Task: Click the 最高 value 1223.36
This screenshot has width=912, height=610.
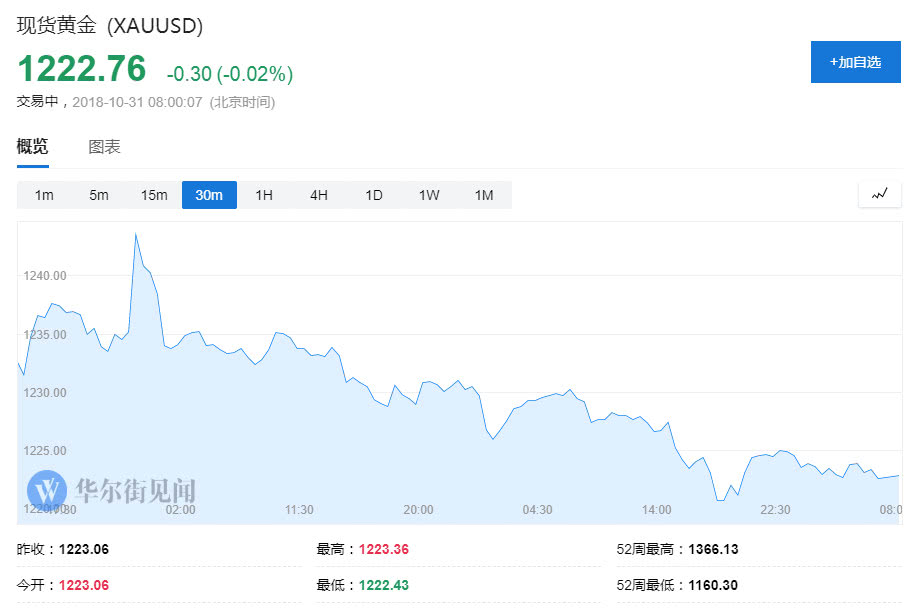Action: 384,549
